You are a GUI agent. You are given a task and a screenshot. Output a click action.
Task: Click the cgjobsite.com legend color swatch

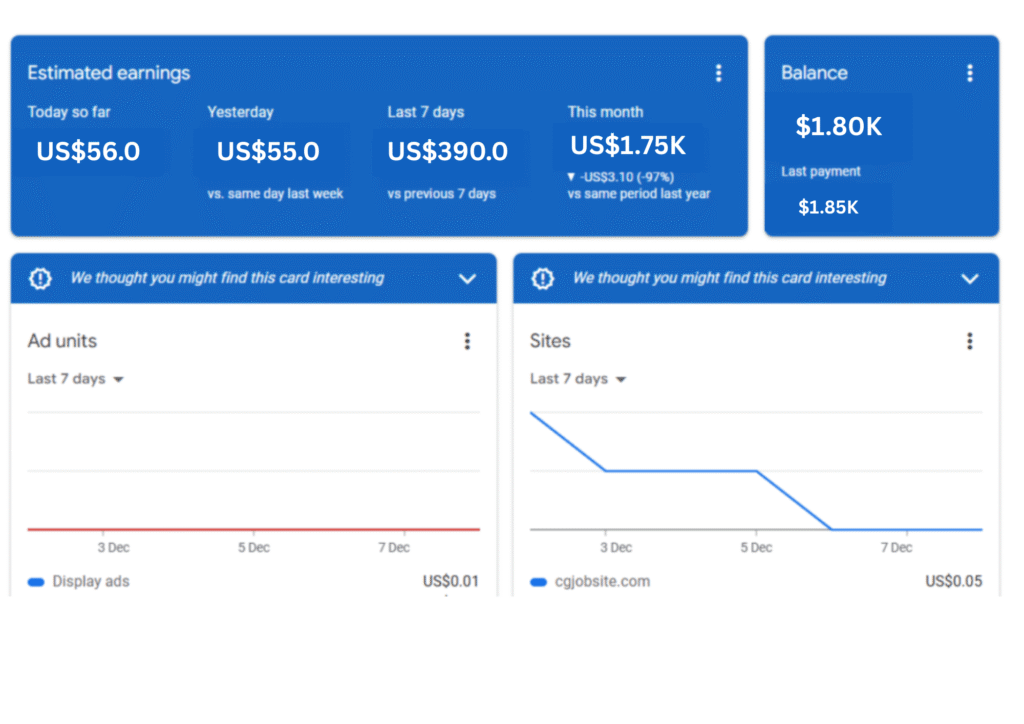click(538, 582)
